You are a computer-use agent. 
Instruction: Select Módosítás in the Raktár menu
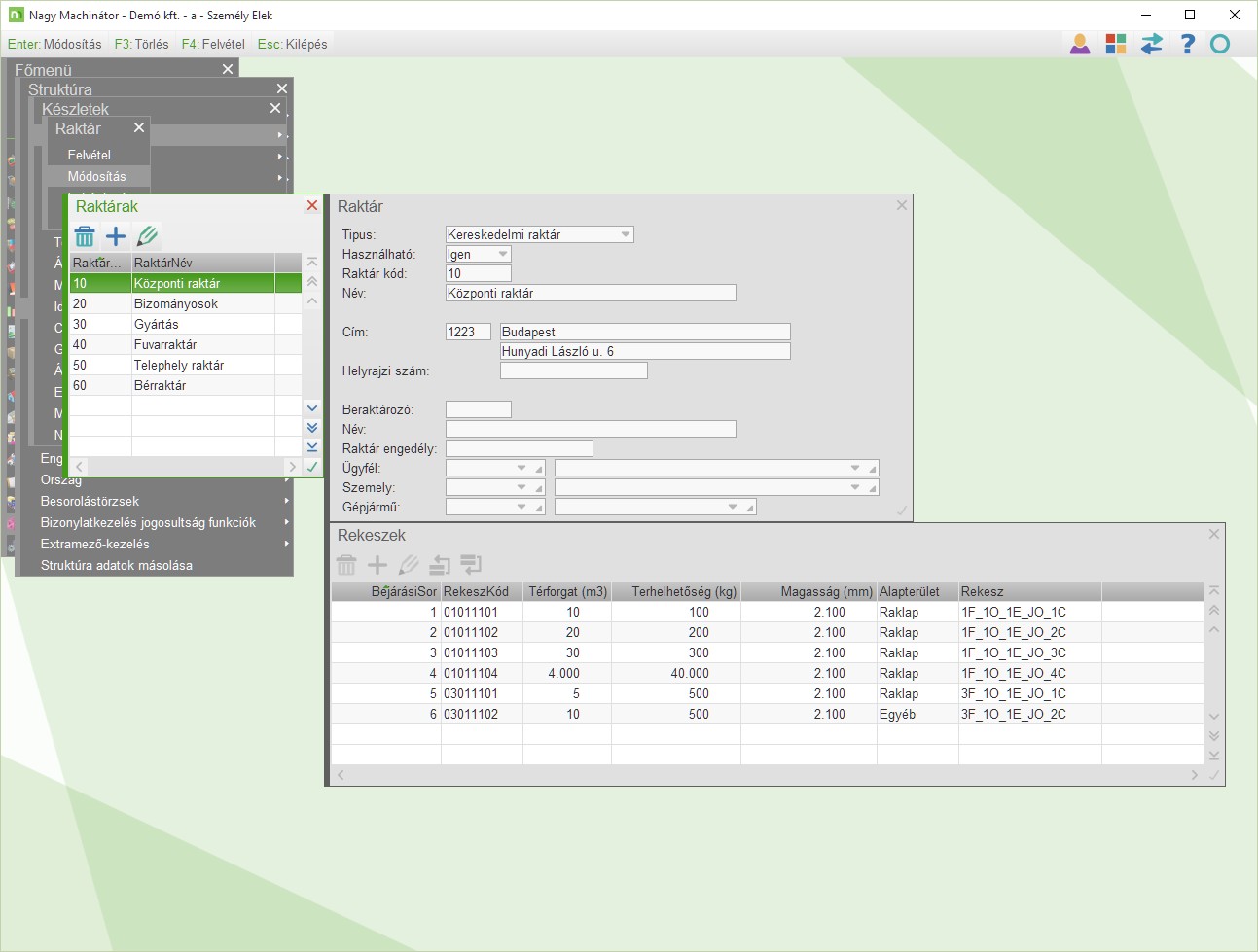coord(97,176)
